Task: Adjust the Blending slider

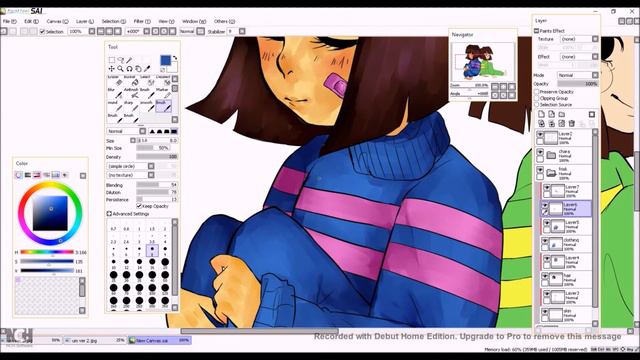Action: [157, 185]
